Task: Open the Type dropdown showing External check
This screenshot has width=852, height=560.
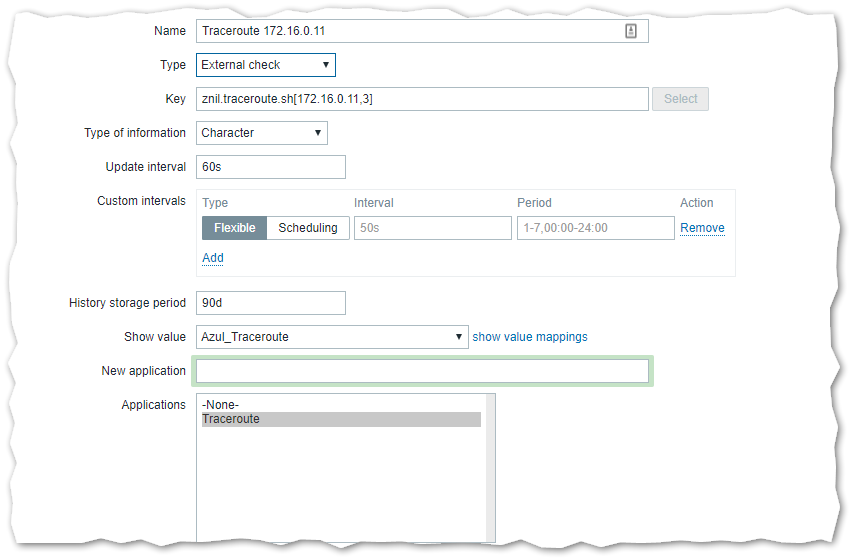Action: coord(265,65)
